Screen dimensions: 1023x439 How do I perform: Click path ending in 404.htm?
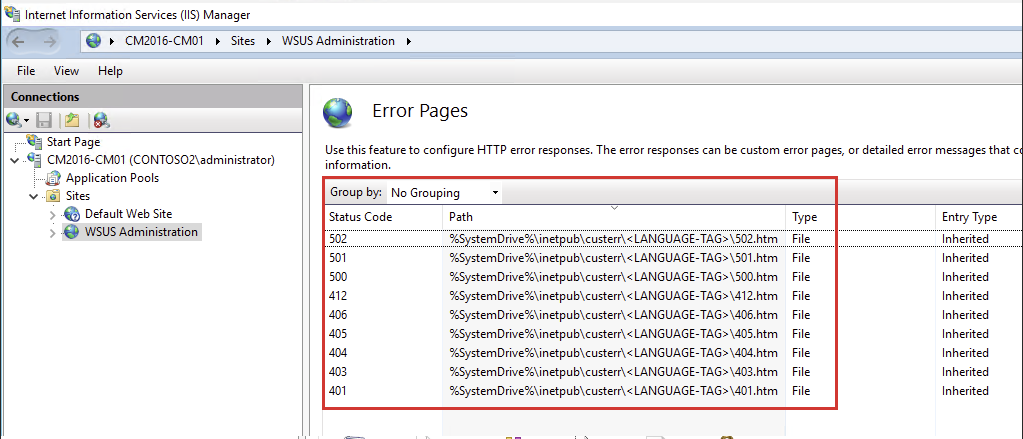(613, 353)
